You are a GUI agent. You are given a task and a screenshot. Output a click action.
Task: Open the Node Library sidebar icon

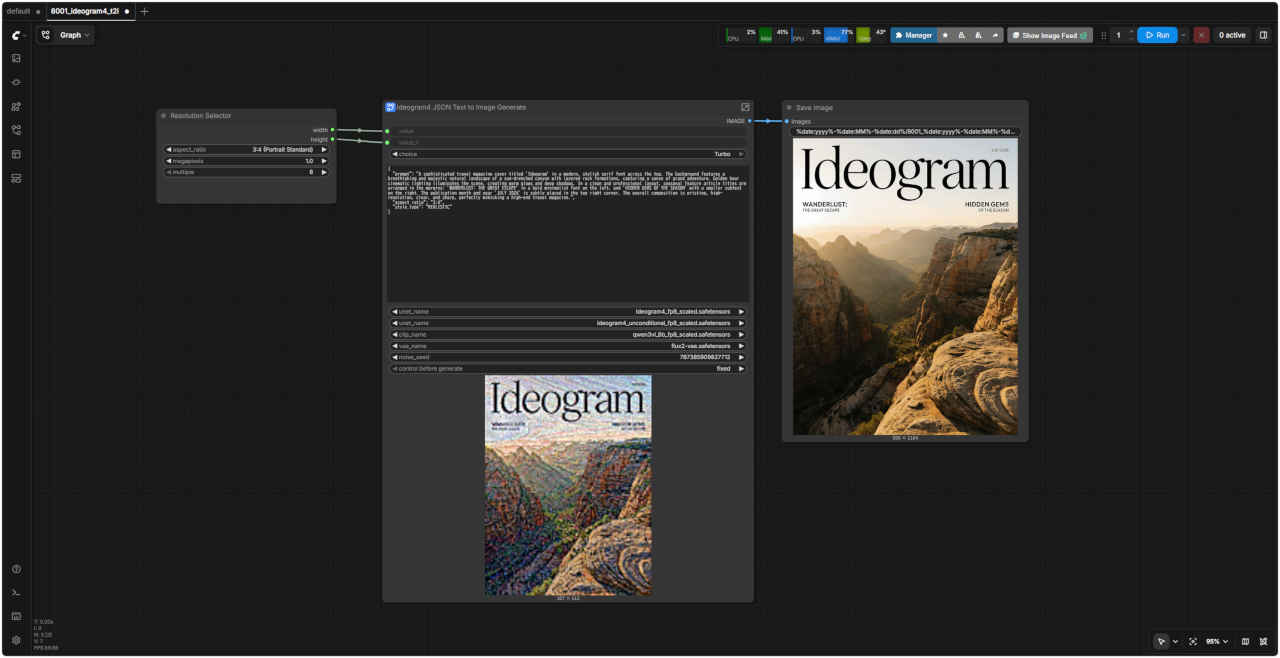tap(16, 106)
